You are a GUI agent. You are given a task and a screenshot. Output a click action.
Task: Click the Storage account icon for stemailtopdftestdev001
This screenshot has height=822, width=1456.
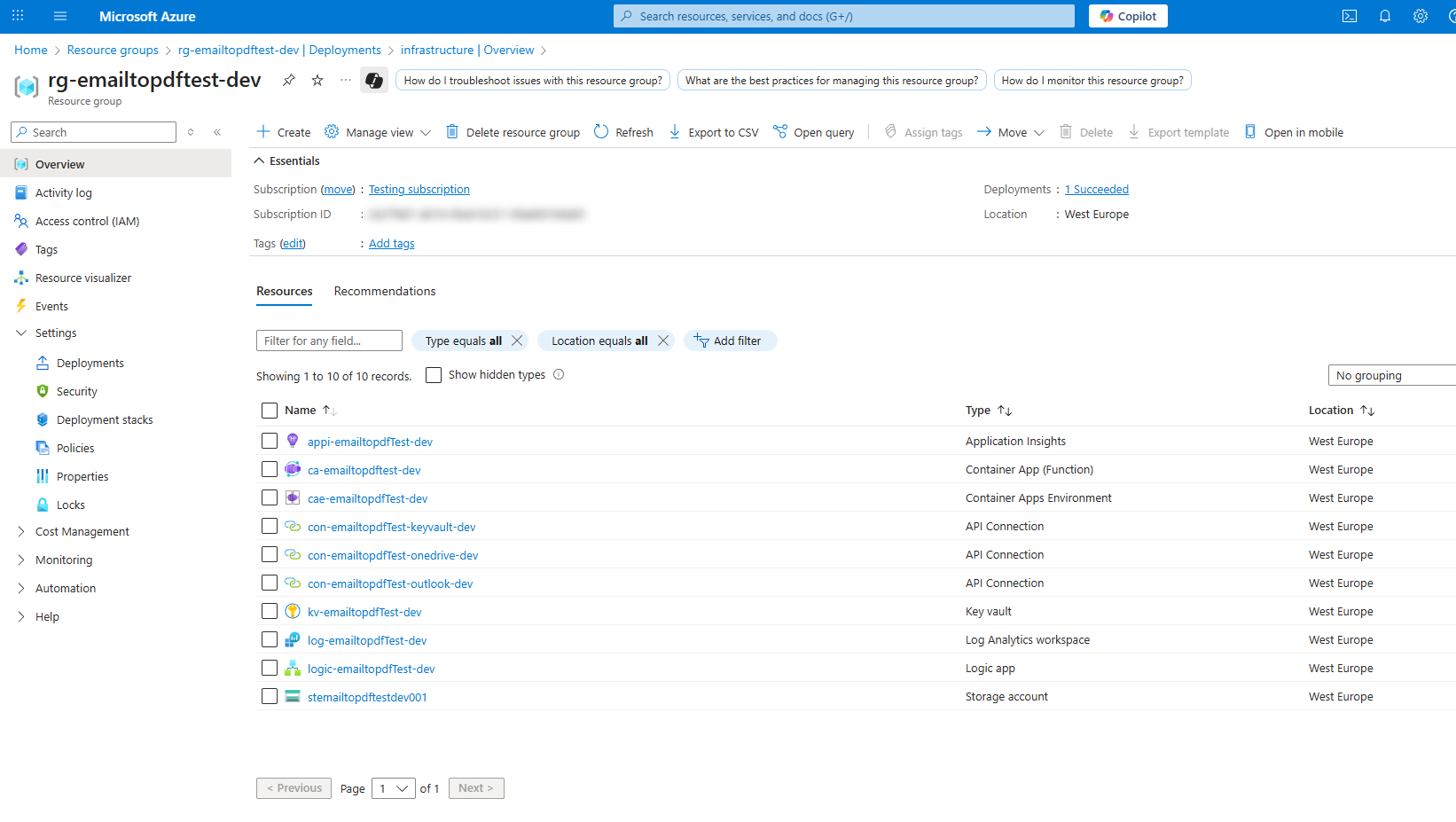click(x=293, y=696)
